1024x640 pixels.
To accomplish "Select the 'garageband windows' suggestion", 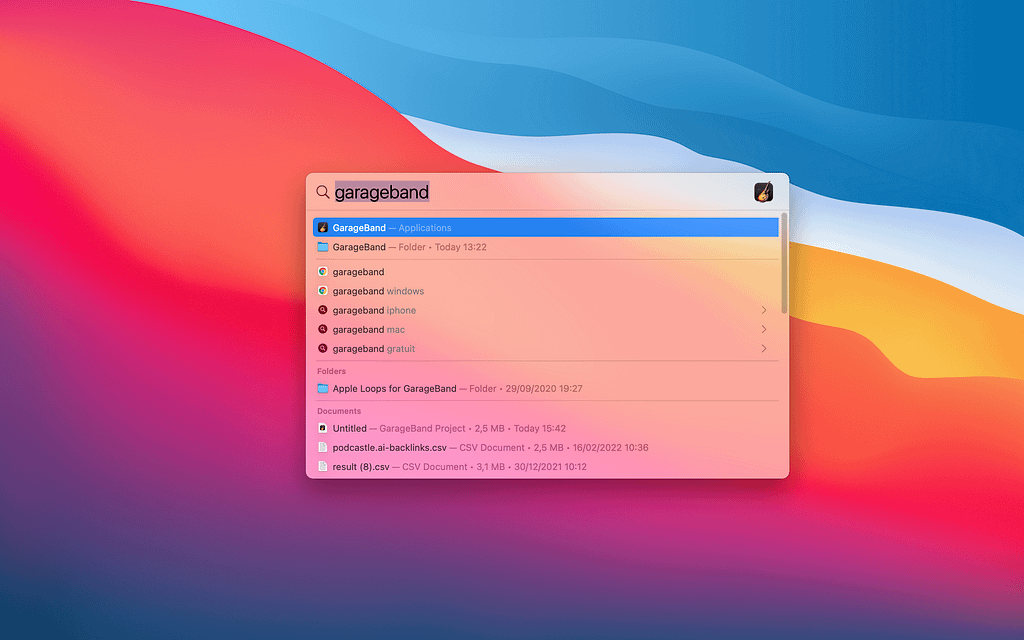I will tap(546, 291).
